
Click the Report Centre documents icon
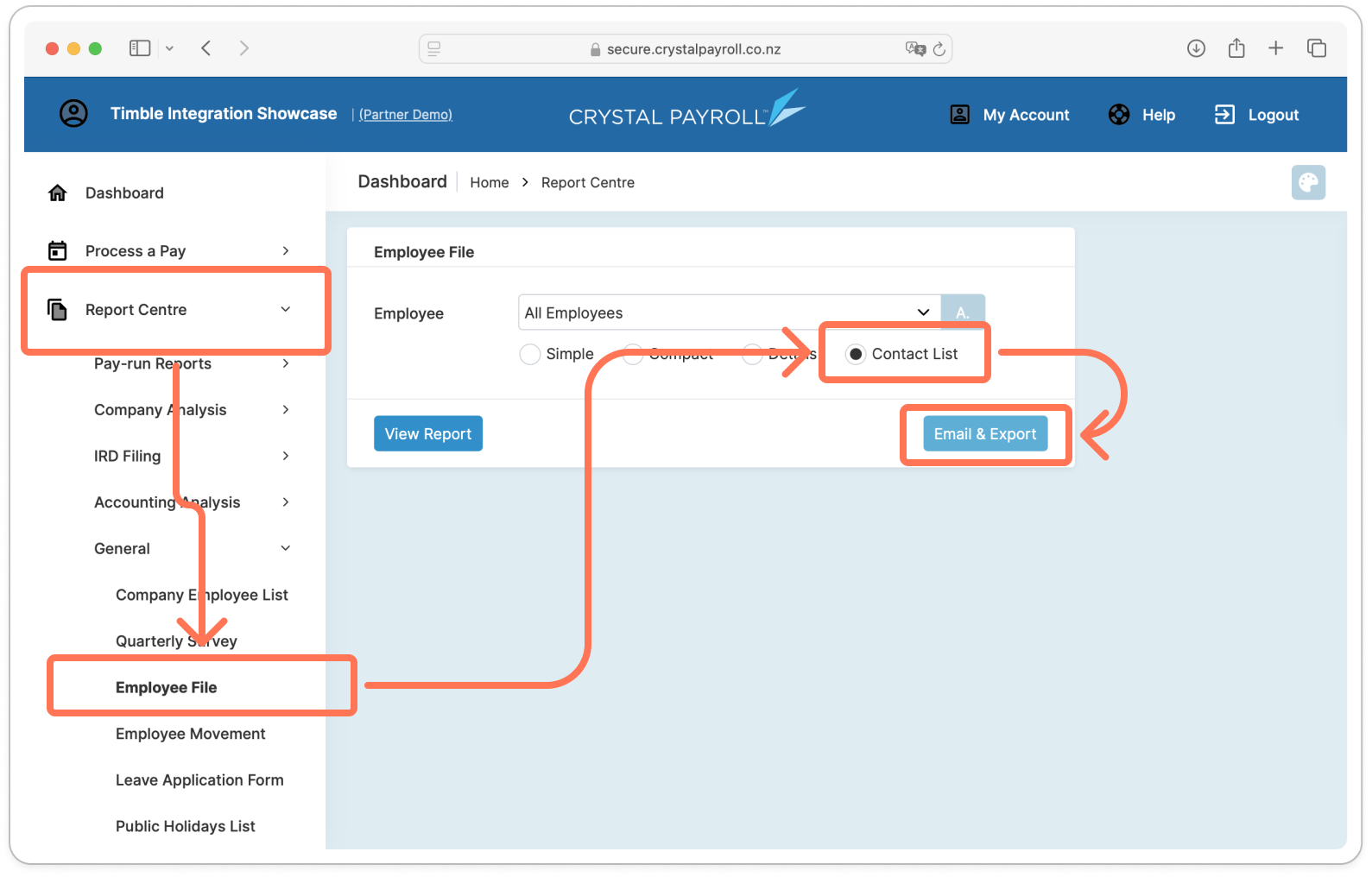click(57, 309)
